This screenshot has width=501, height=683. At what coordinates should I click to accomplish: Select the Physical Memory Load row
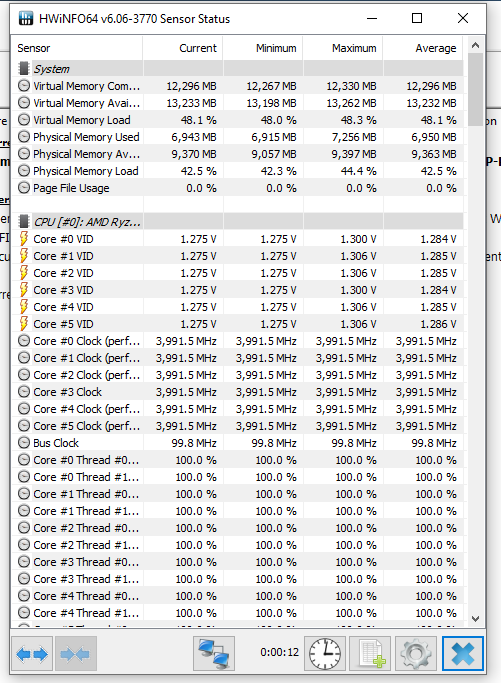(x=238, y=171)
